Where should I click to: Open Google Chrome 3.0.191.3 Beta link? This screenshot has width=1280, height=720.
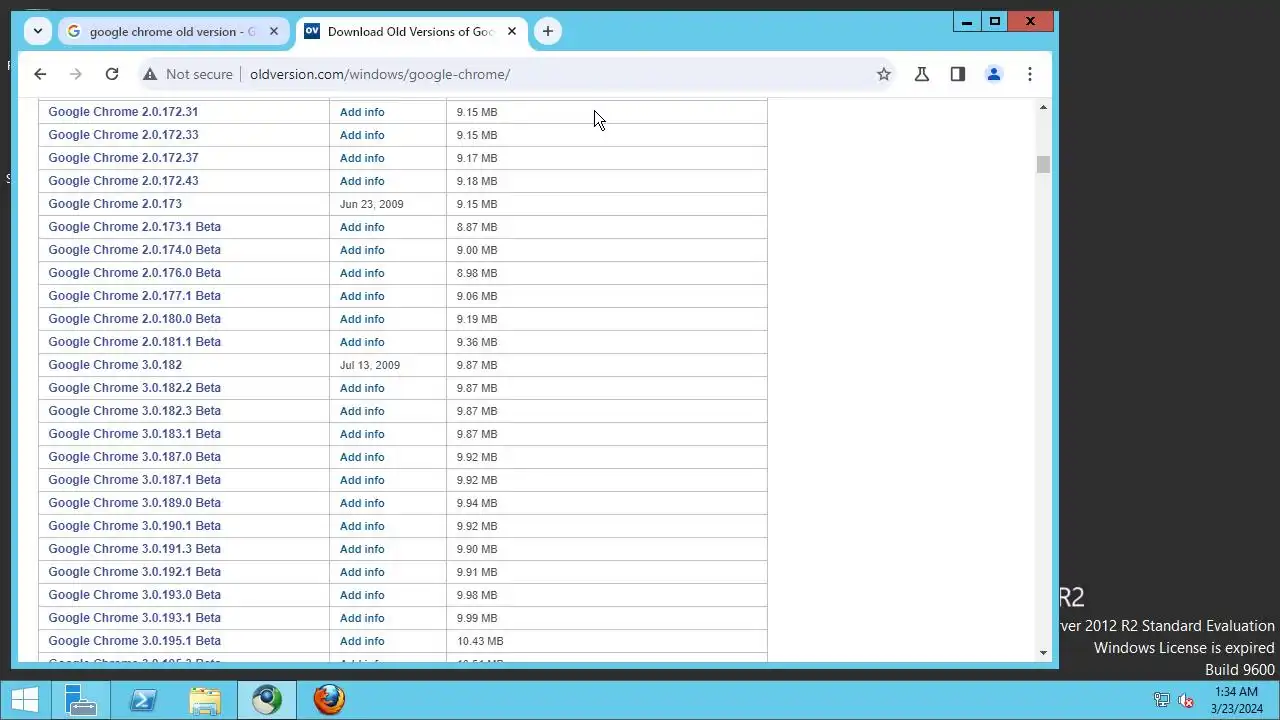tap(134, 549)
